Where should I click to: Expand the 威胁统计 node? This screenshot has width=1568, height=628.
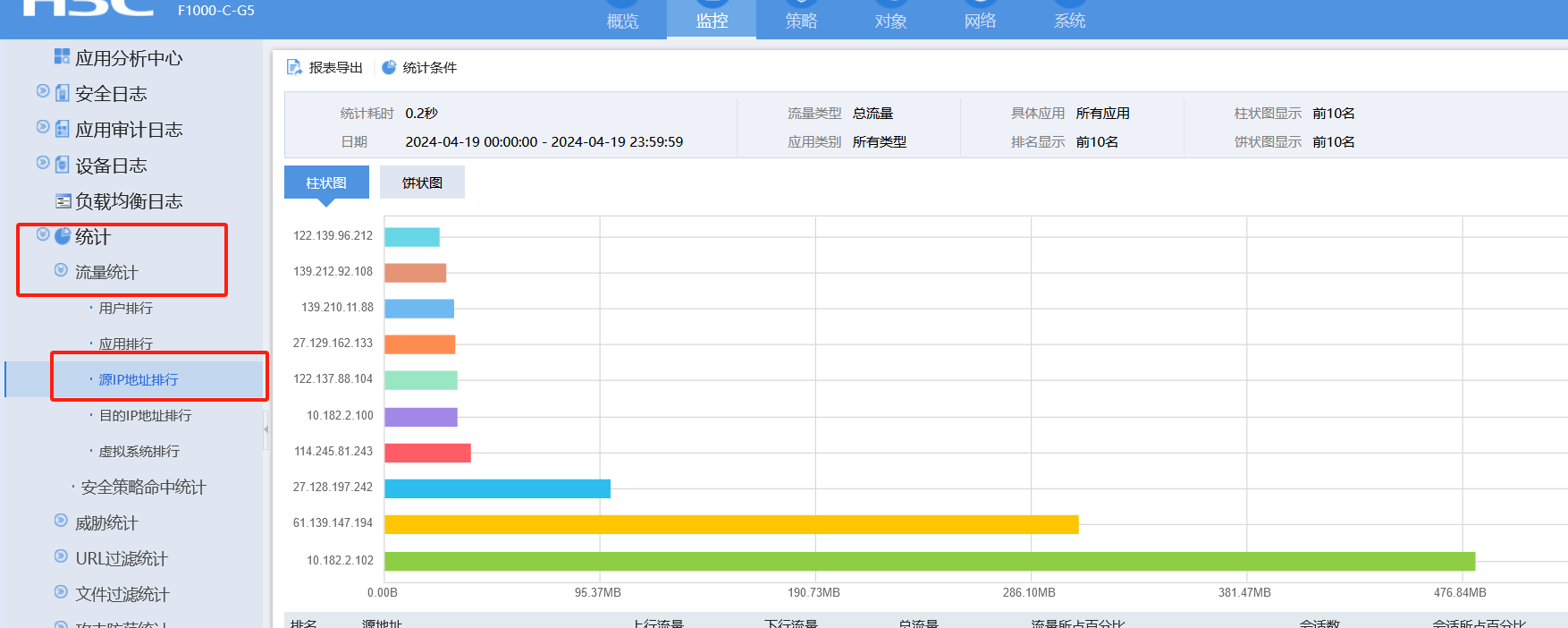(61, 520)
